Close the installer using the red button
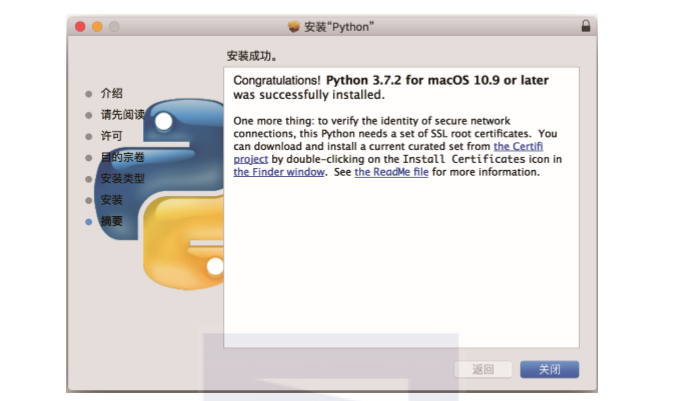The height and width of the screenshot is (401, 678). click(x=81, y=27)
